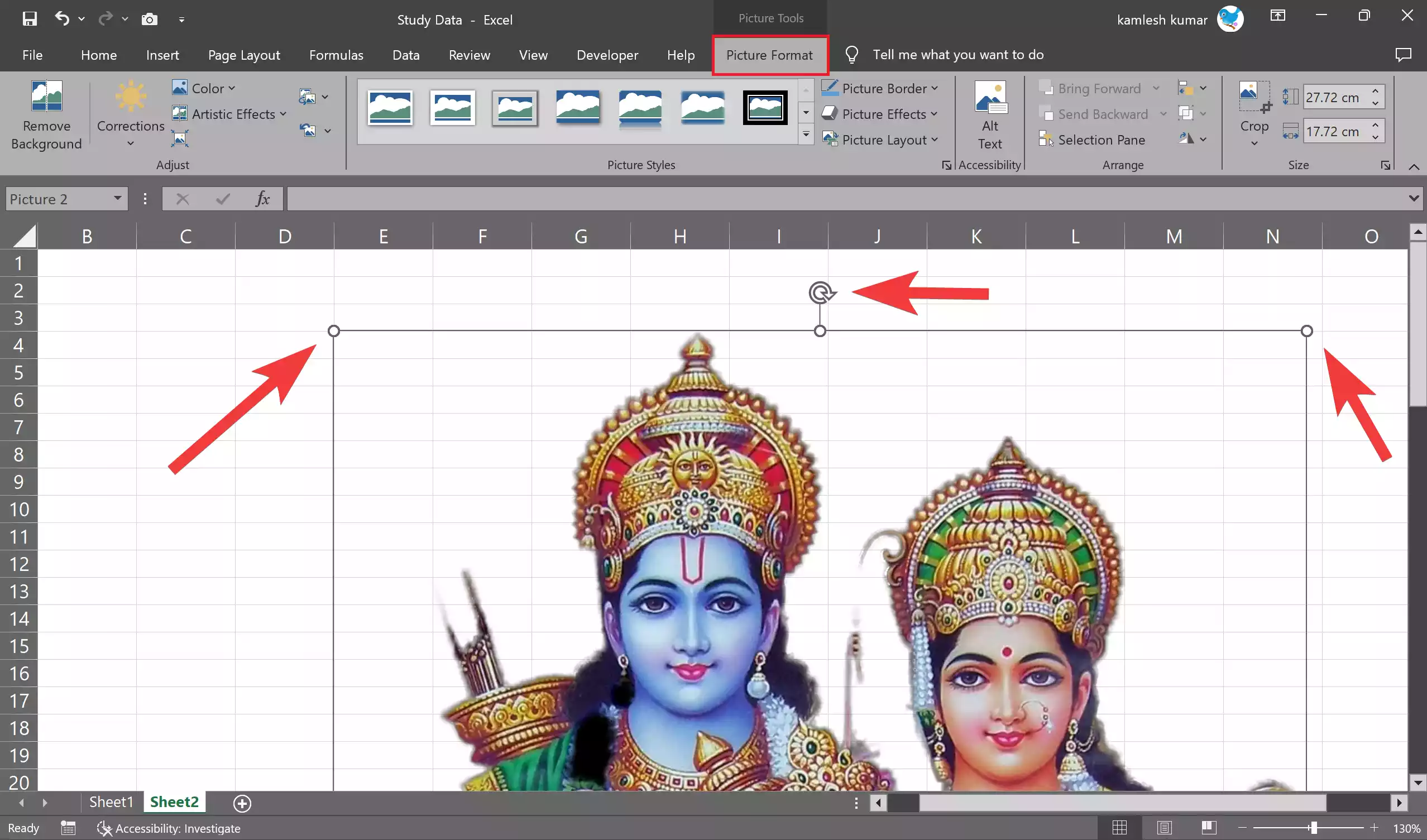1427x840 pixels.
Task: Click the Picture Effects icon
Action: coord(830,114)
